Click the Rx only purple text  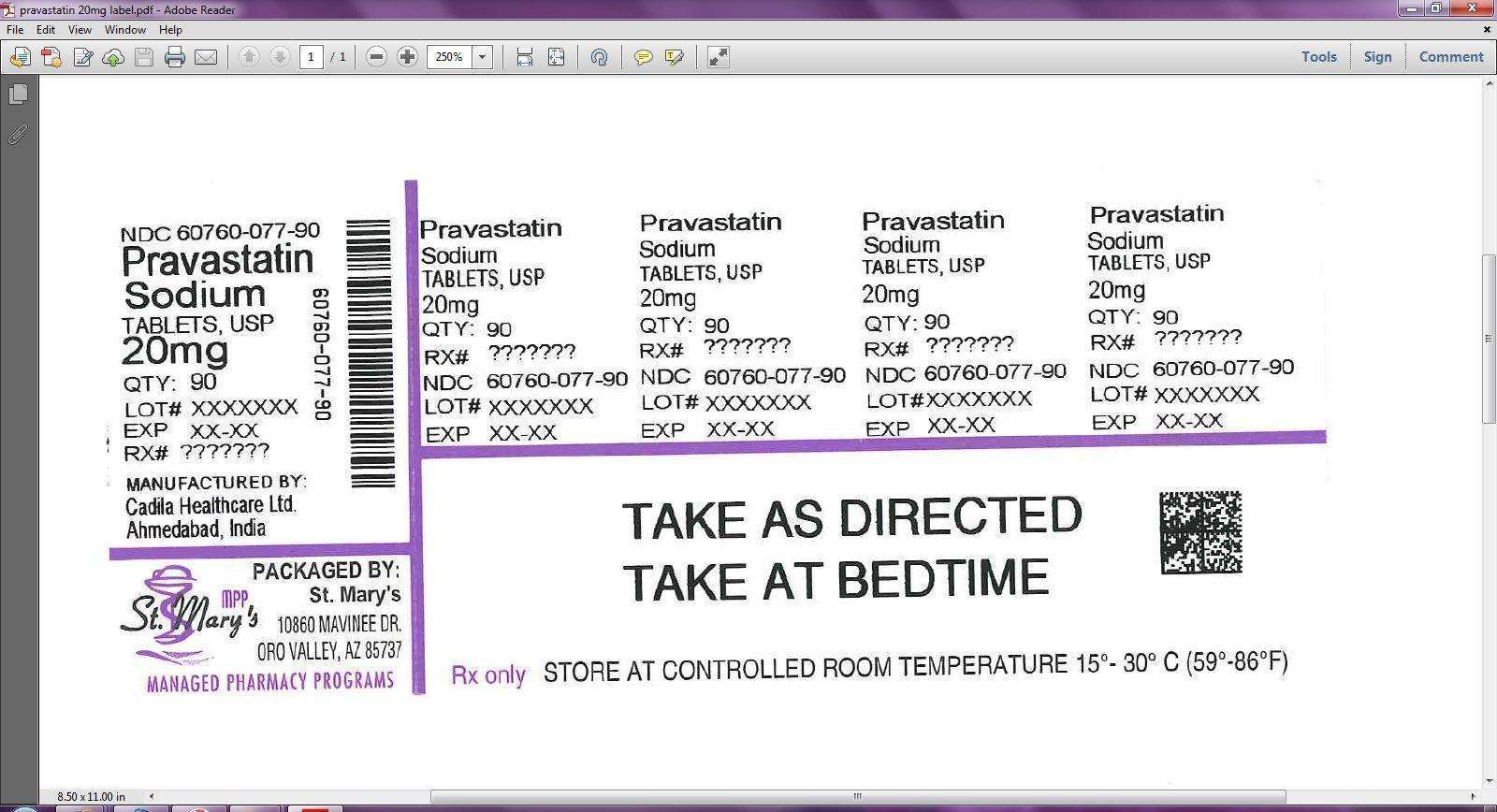[488, 674]
